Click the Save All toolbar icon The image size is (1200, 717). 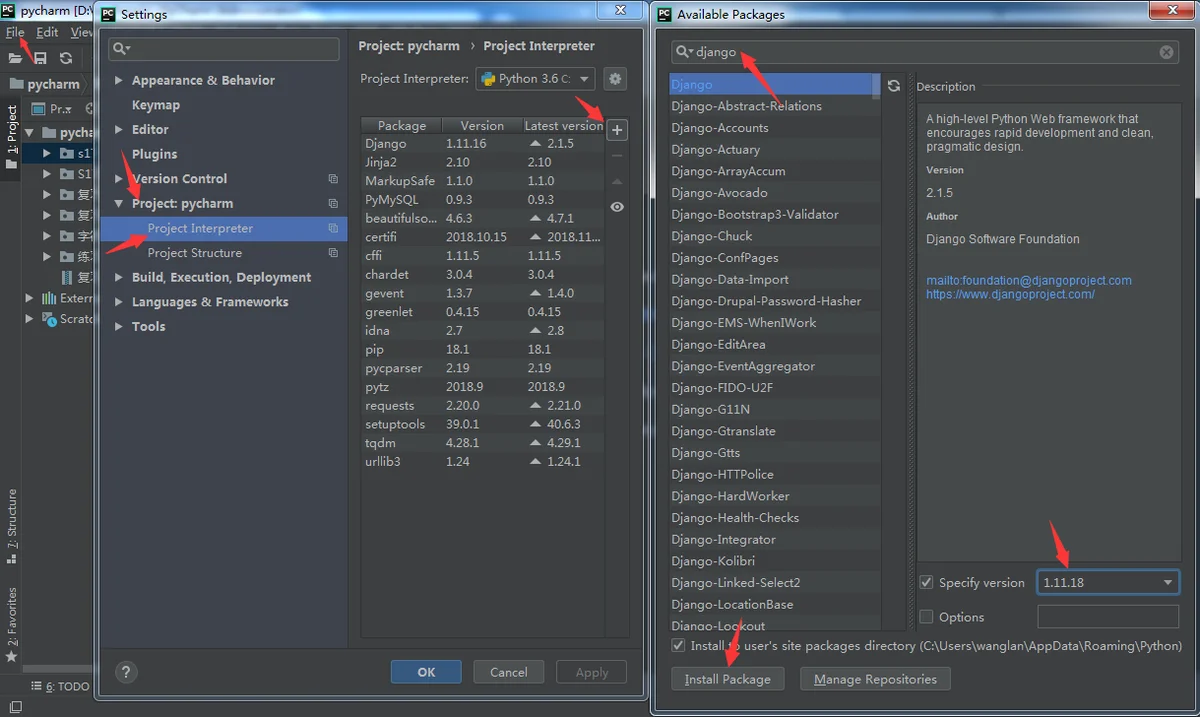(40, 59)
